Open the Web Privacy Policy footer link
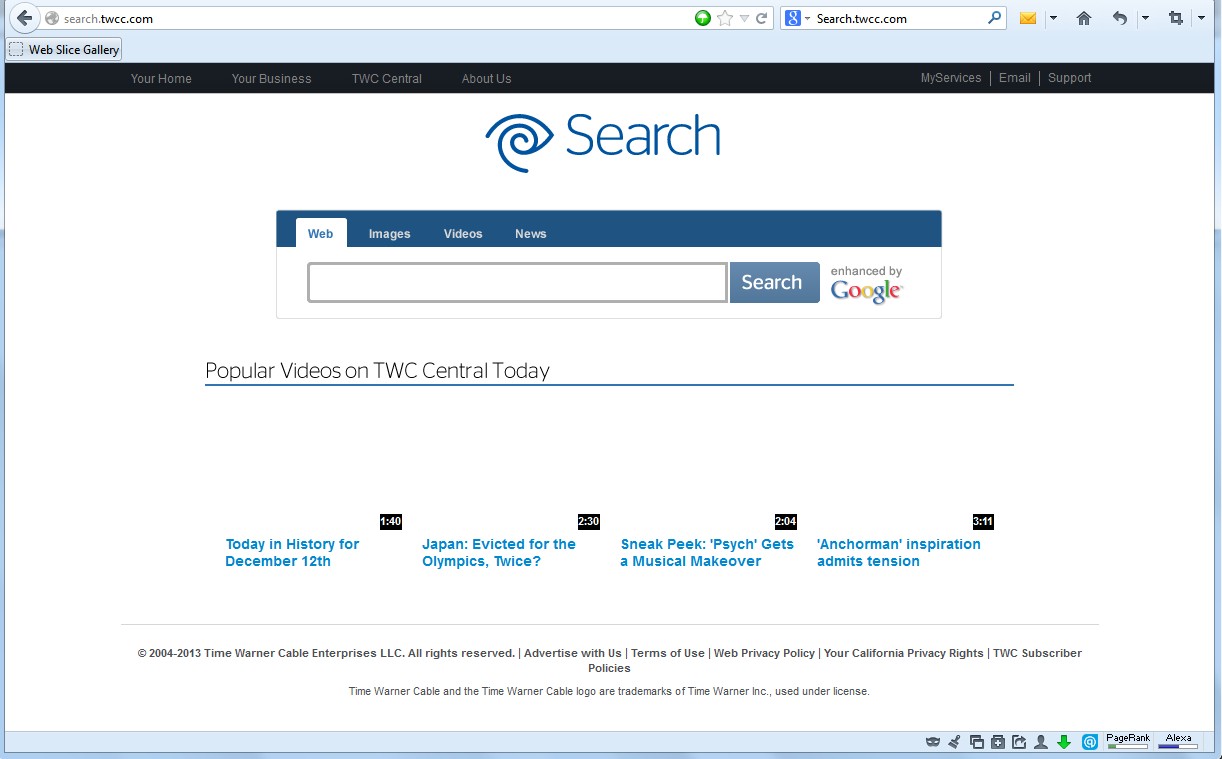1222x759 pixels. tap(764, 653)
